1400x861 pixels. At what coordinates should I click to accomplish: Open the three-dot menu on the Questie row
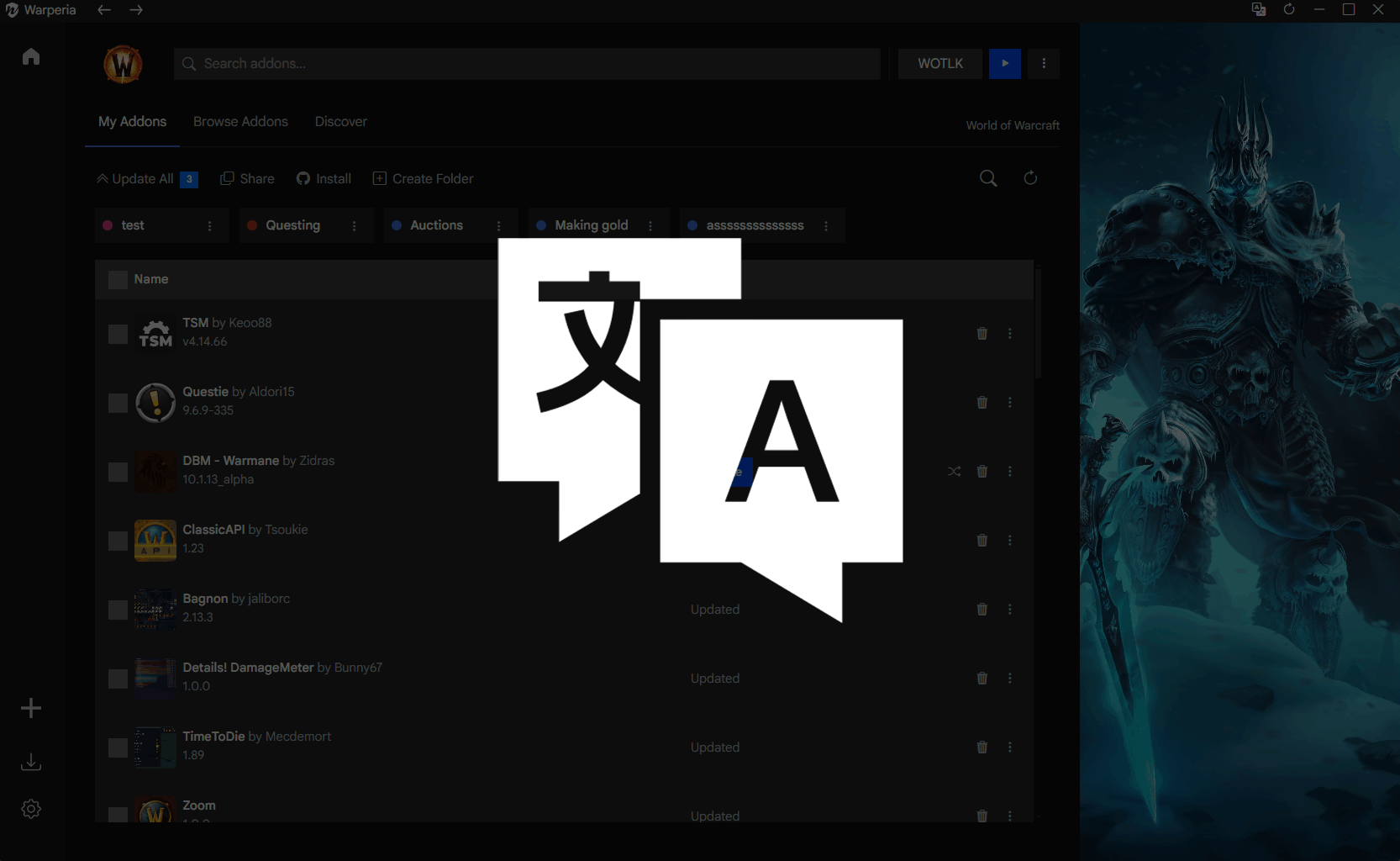[x=1010, y=403]
